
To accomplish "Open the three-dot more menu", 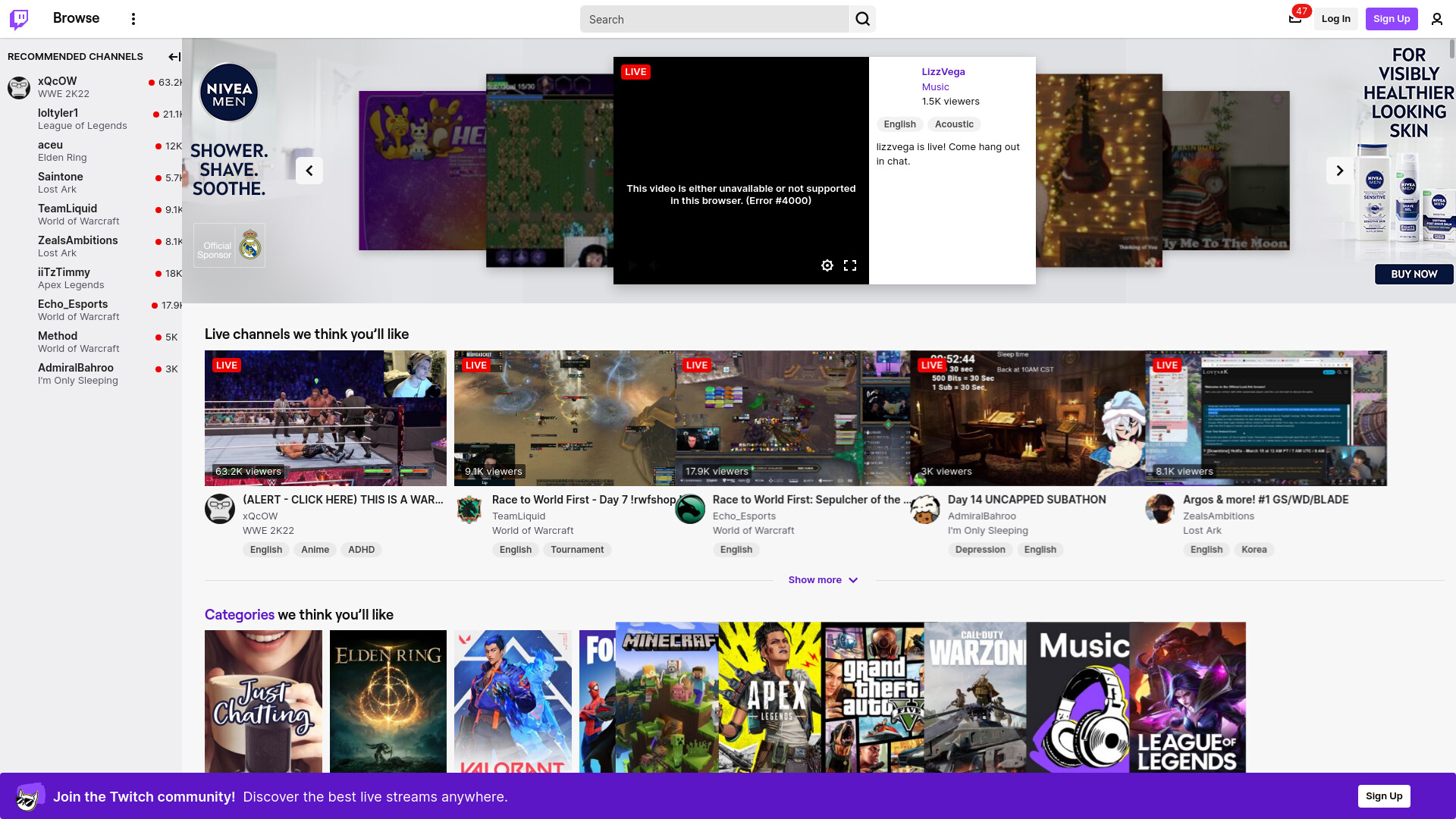I will click(133, 19).
